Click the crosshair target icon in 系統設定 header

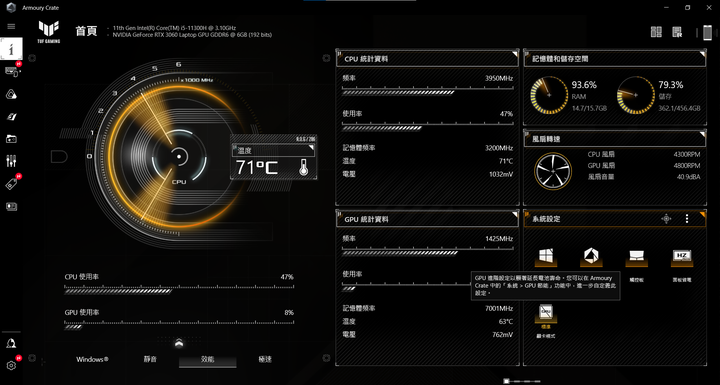pos(666,219)
